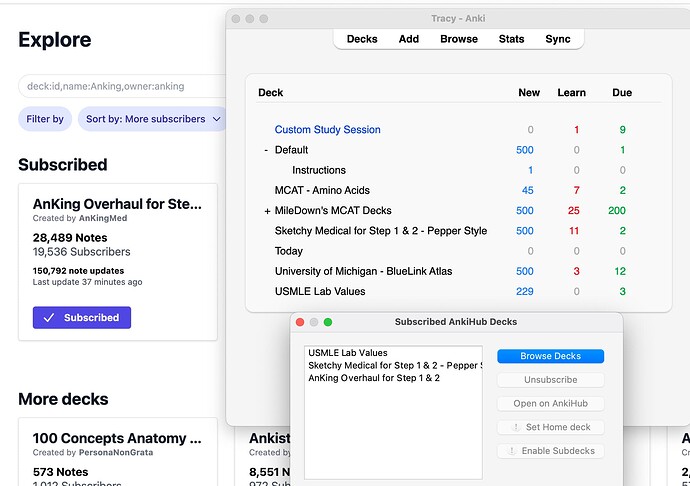Click green zoom button on AnkiHub Decks dialog
The height and width of the screenshot is (486, 690).
click(328, 322)
